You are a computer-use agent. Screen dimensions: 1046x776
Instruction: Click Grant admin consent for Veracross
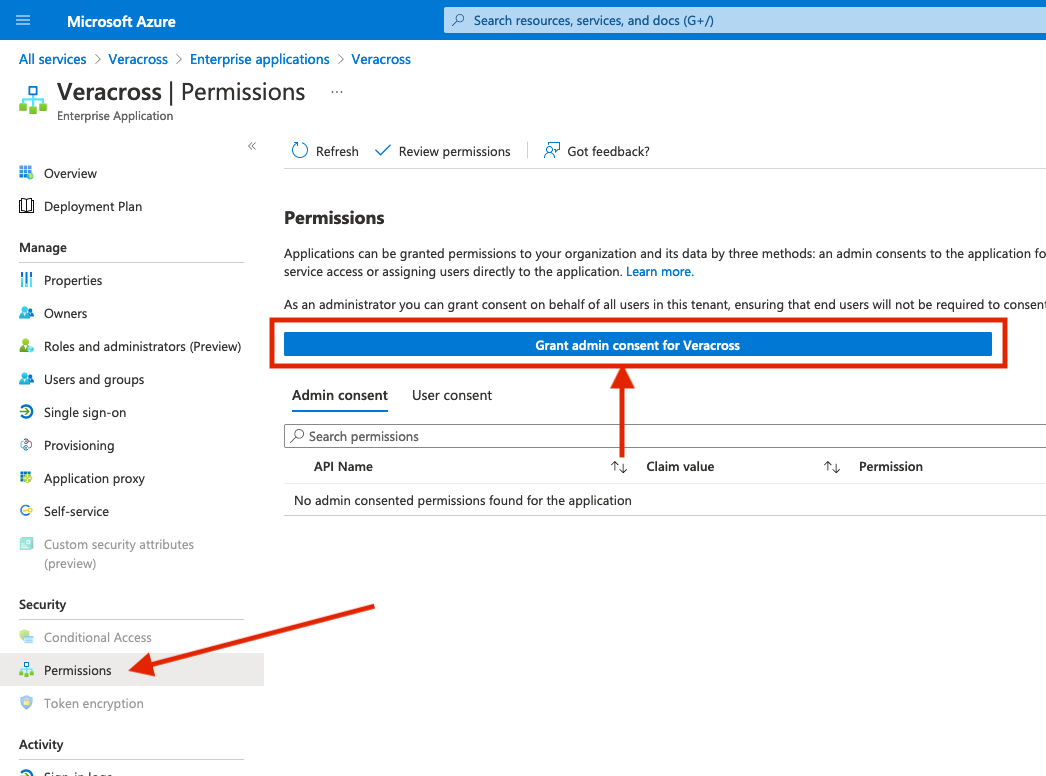pos(639,344)
